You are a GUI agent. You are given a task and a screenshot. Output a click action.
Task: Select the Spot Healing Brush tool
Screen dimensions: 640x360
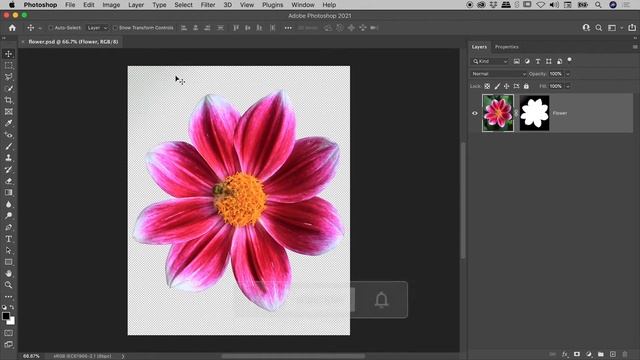coord(9,135)
